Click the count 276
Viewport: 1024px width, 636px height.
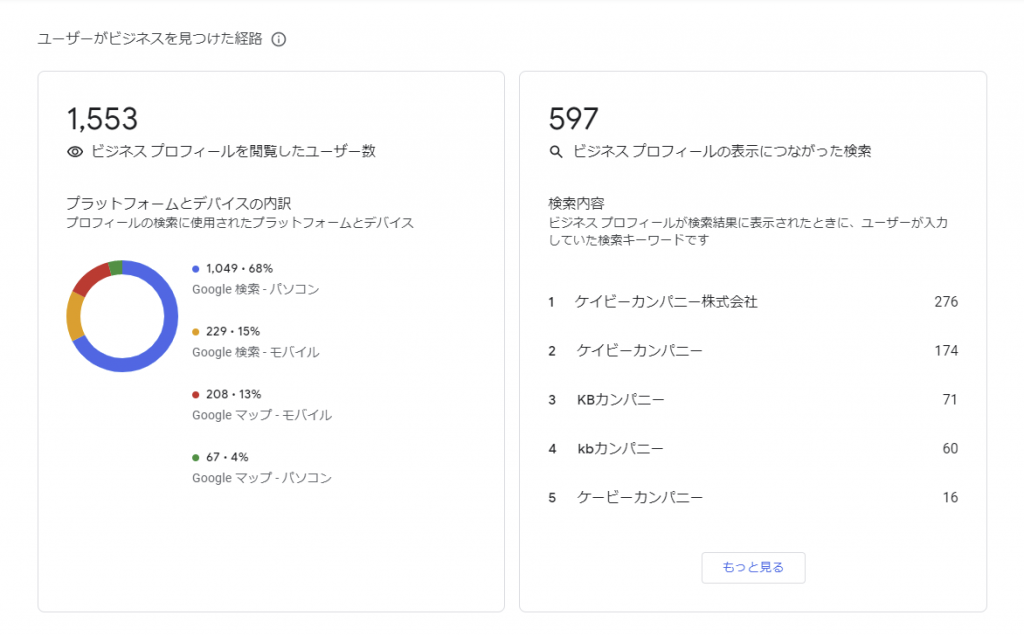coord(946,302)
